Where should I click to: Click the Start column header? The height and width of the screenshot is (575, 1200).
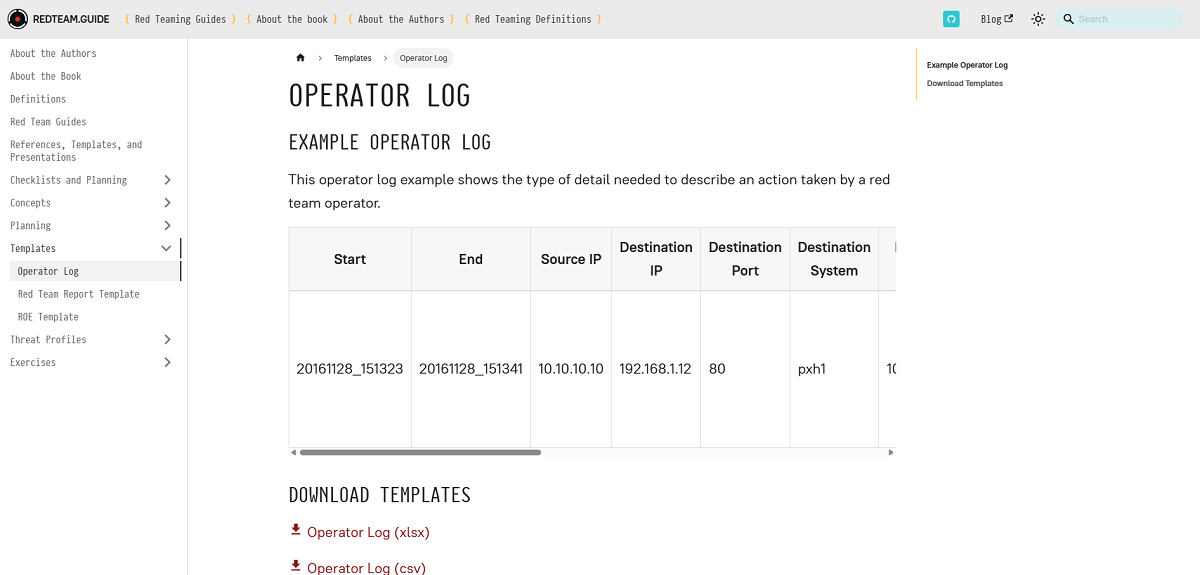click(350, 259)
